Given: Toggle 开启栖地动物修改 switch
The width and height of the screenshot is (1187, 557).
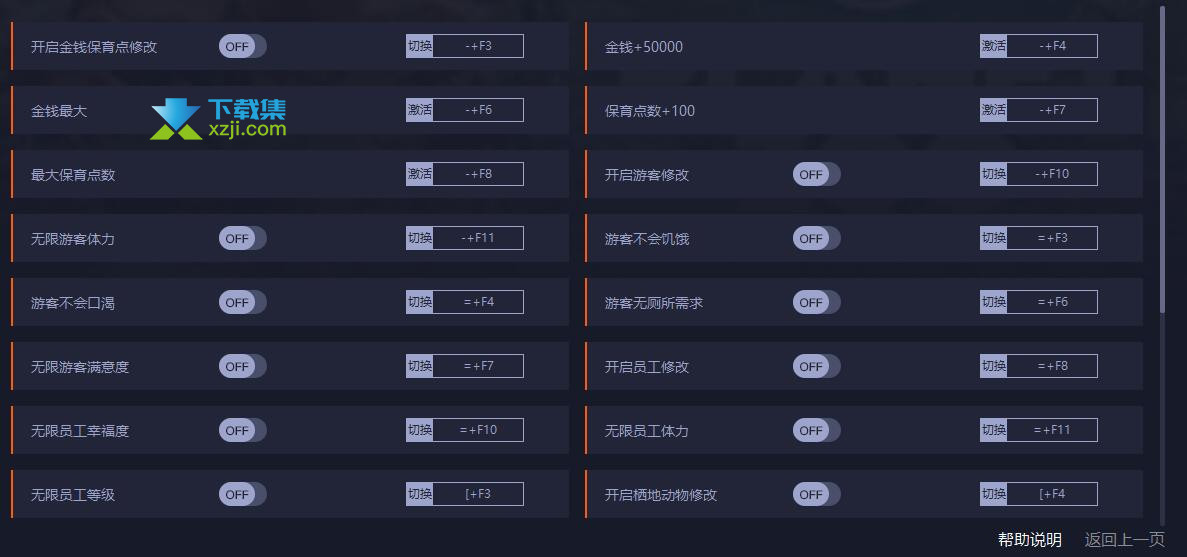Looking at the screenshot, I should pos(817,494).
